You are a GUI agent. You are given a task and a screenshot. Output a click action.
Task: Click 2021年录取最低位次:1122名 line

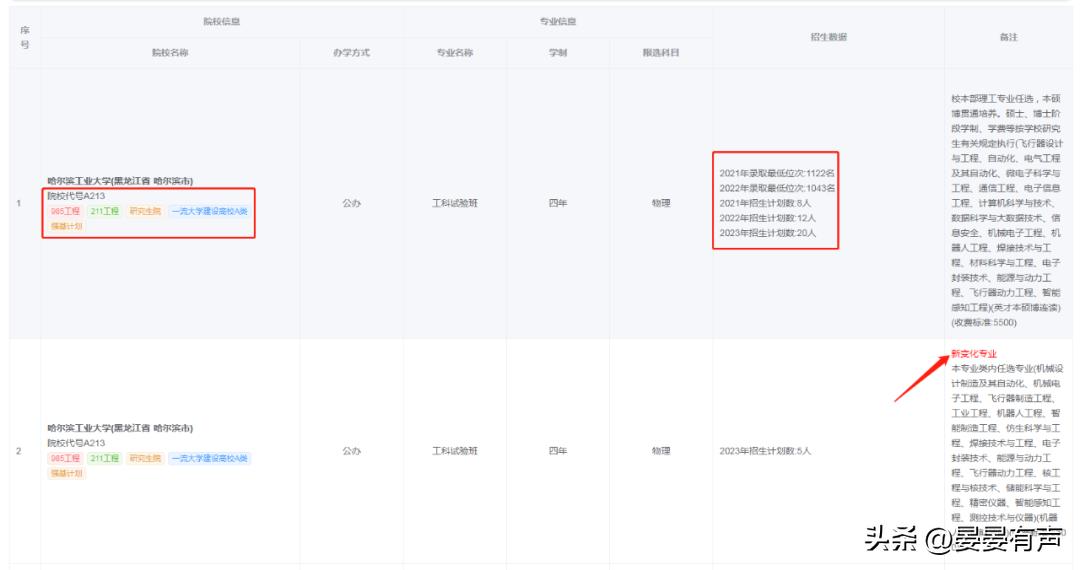coord(777,173)
